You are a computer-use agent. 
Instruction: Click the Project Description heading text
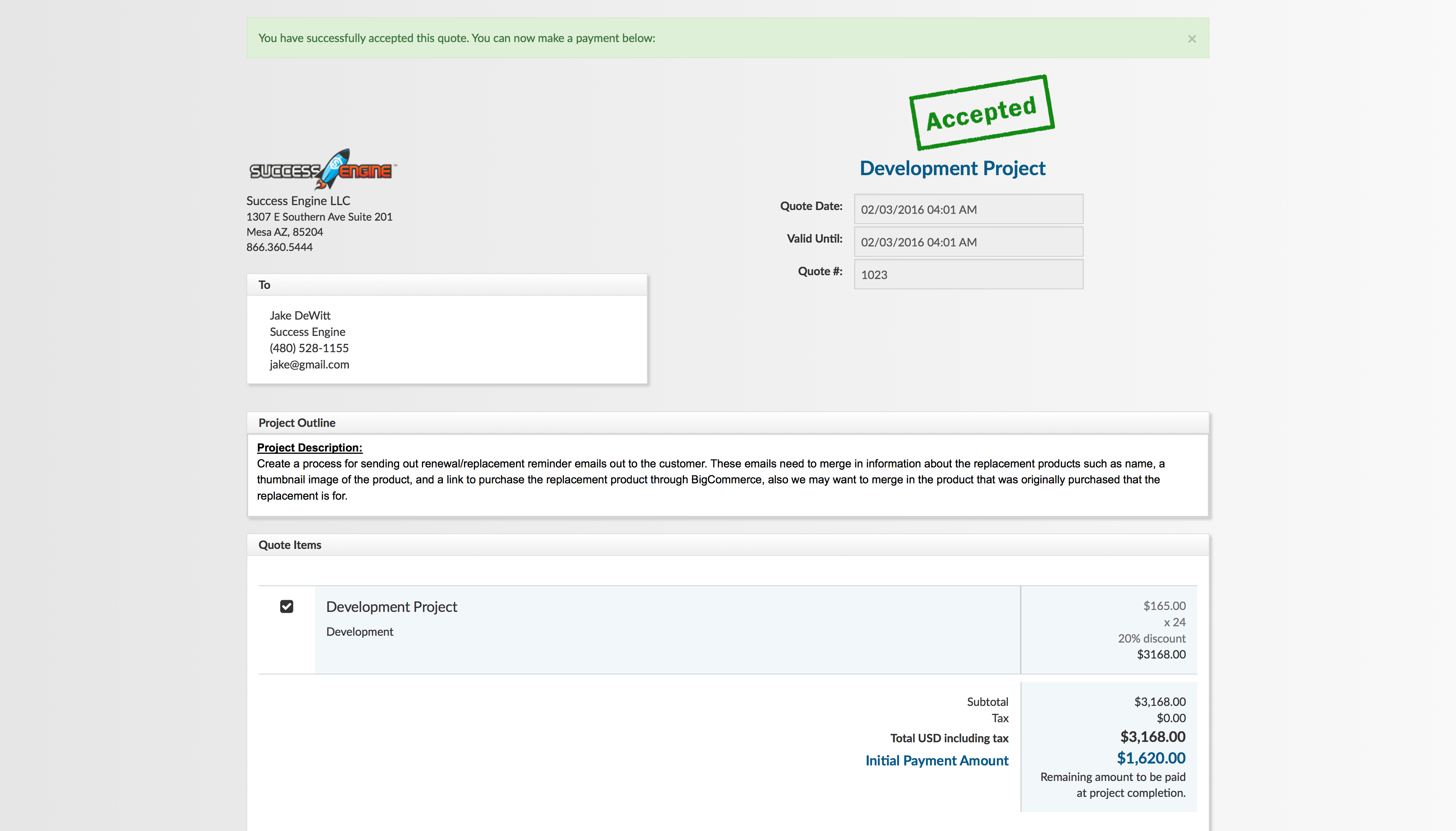point(309,447)
